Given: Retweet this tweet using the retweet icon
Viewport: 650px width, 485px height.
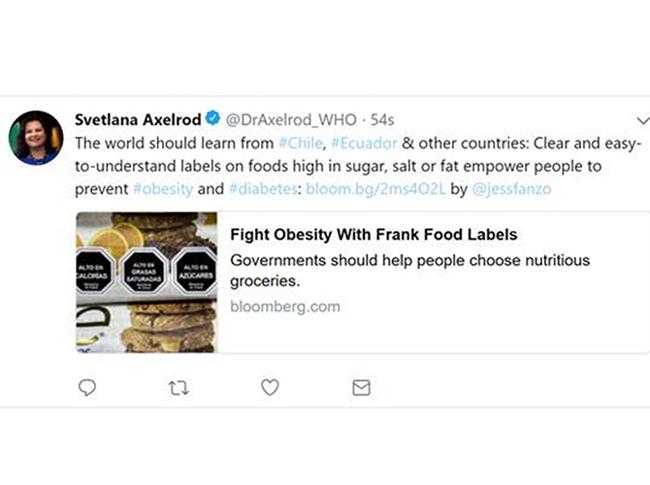Looking at the screenshot, I should point(178,387).
